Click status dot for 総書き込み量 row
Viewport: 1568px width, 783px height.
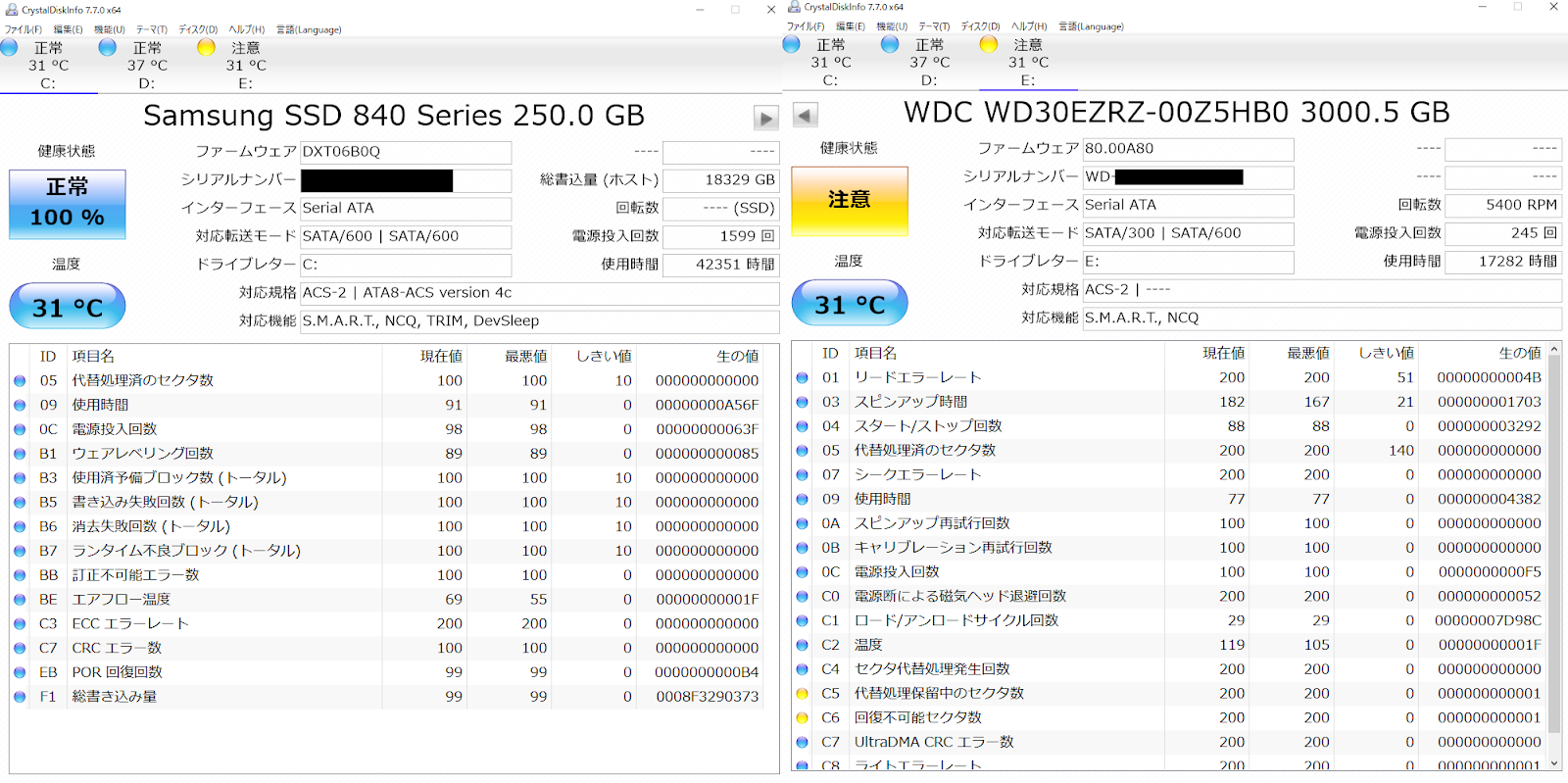(x=20, y=697)
